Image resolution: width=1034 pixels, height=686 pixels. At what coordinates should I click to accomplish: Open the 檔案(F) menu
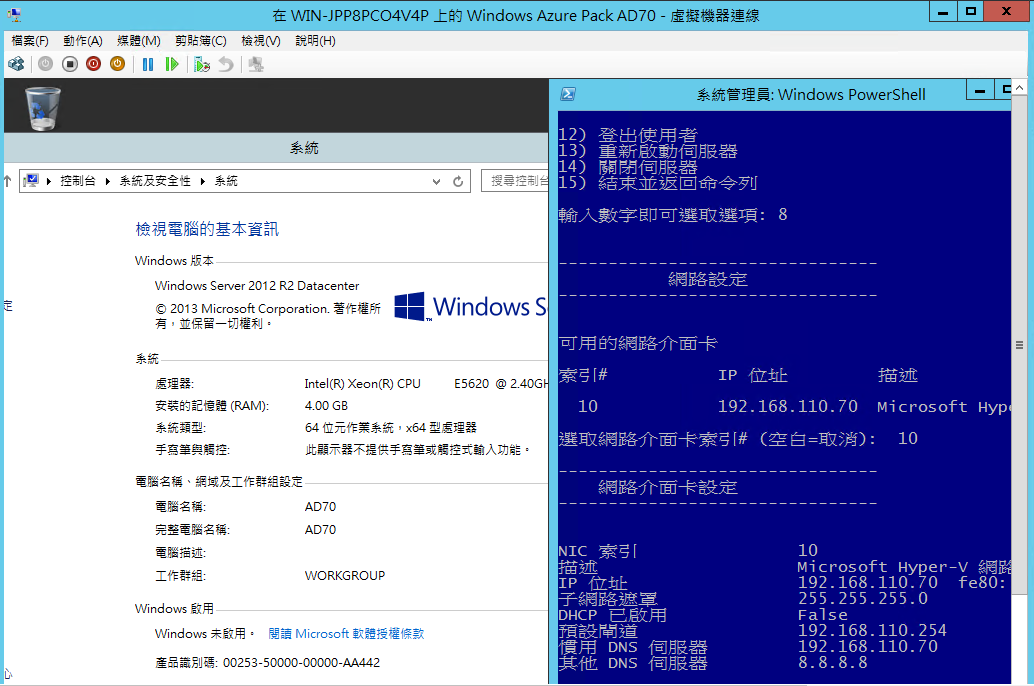[x=30, y=41]
